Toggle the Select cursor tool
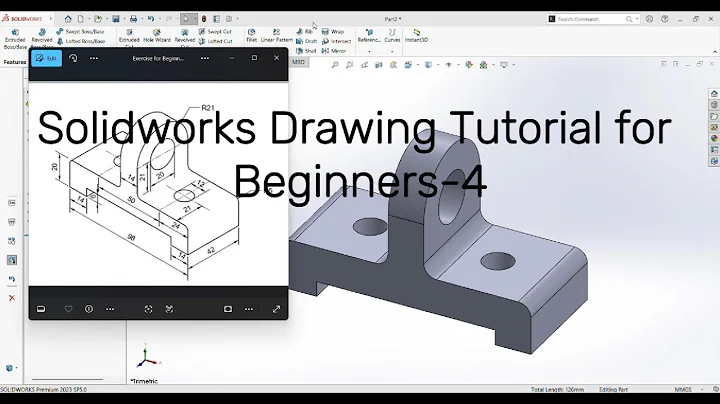This screenshot has height=404, width=720. point(186,19)
